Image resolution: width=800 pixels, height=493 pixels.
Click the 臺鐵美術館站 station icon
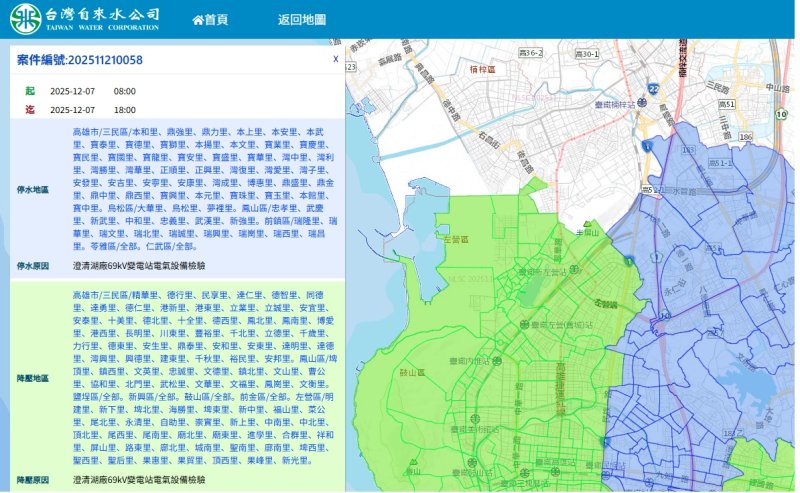[474, 418]
